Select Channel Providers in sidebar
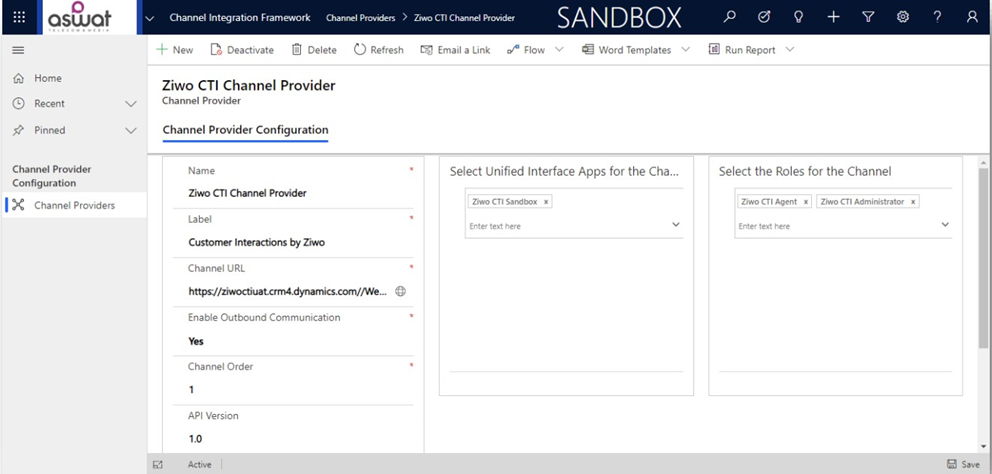Image resolution: width=992 pixels, height=474 pixels. point(73,205)
